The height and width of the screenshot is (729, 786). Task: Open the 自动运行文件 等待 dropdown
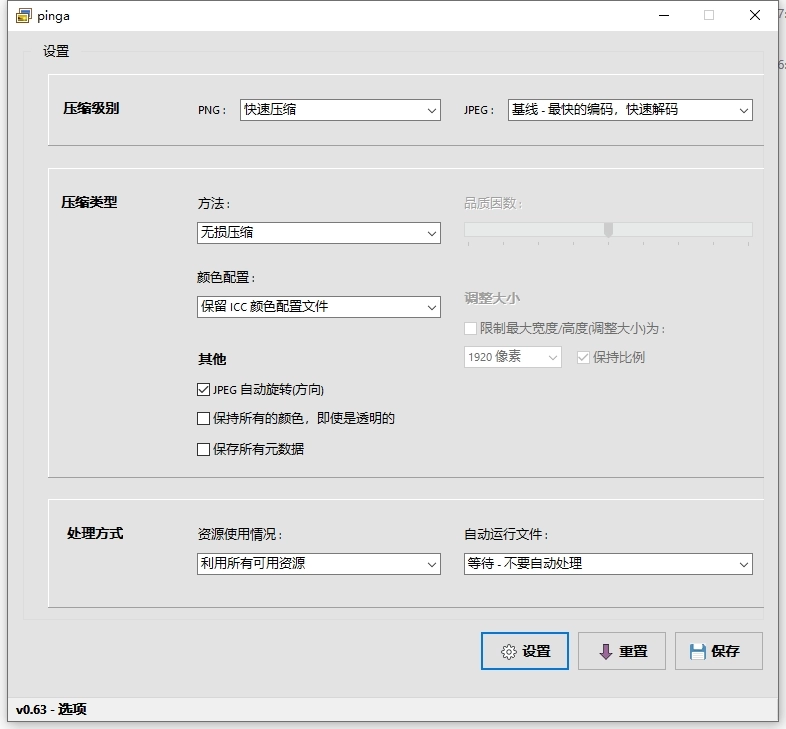608,564
